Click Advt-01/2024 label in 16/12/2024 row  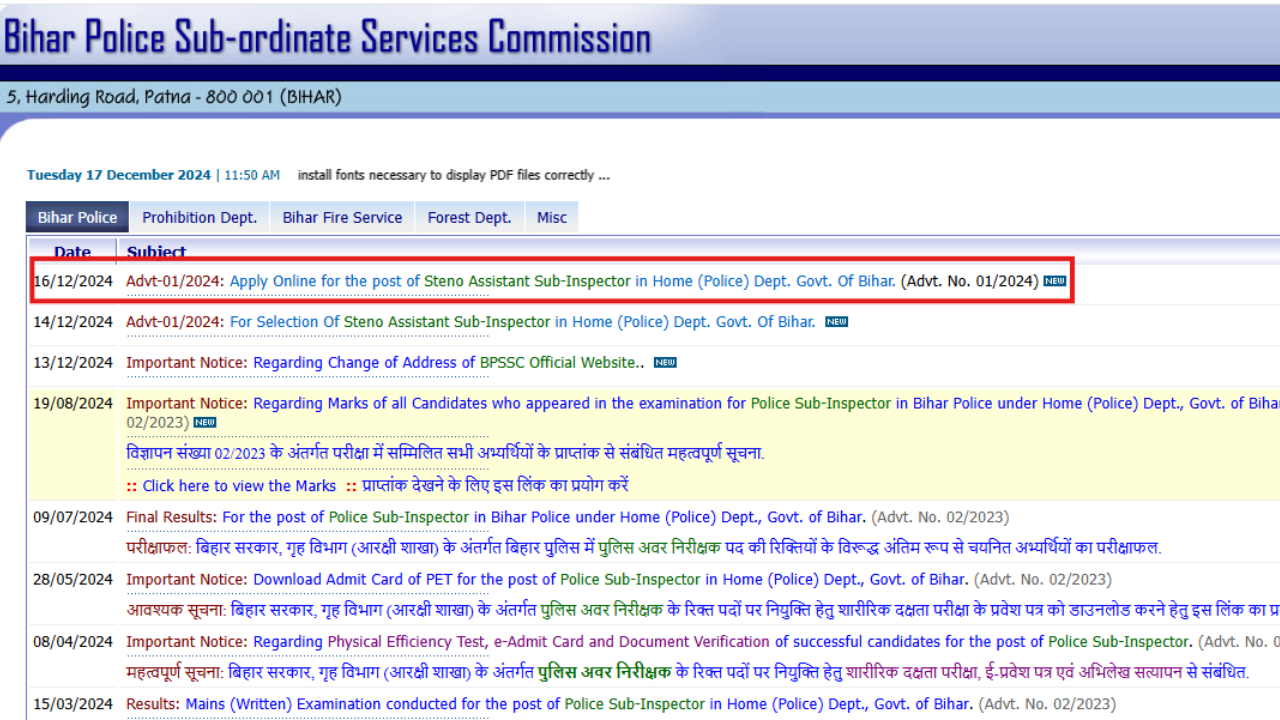[x=176, y=281]
